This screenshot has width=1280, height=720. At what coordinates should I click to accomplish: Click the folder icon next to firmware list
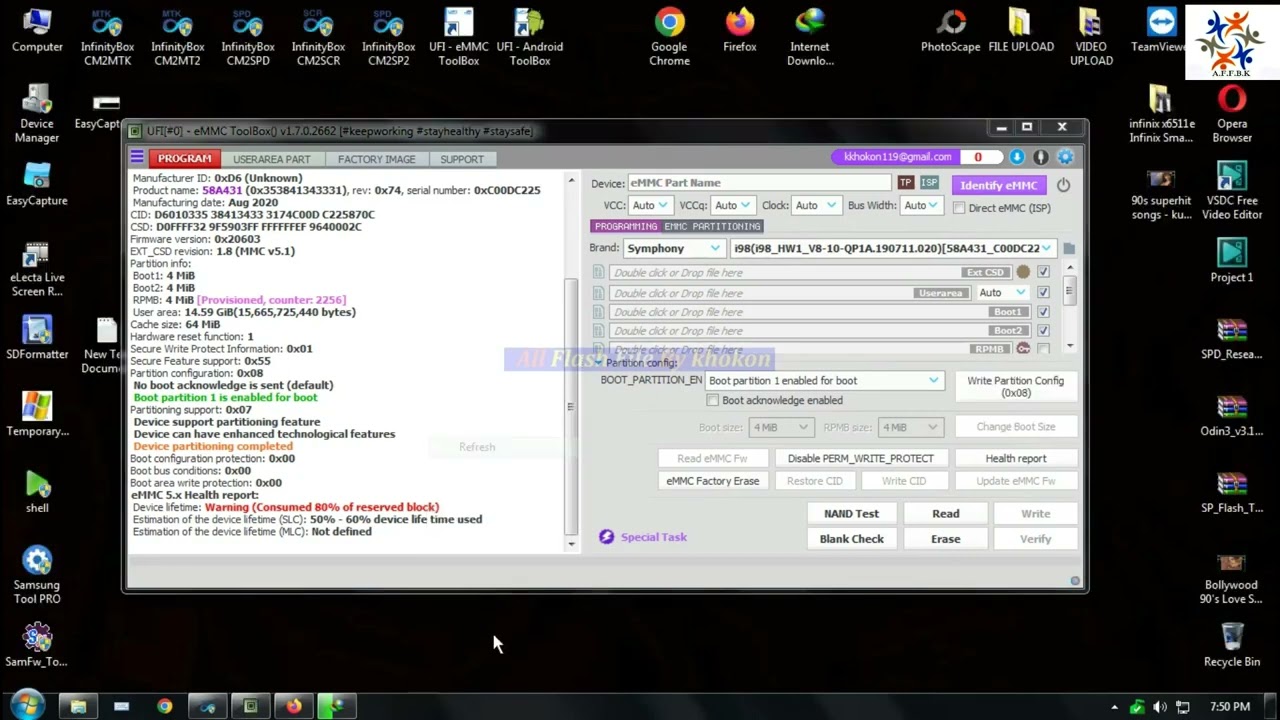coord(1069,248)
